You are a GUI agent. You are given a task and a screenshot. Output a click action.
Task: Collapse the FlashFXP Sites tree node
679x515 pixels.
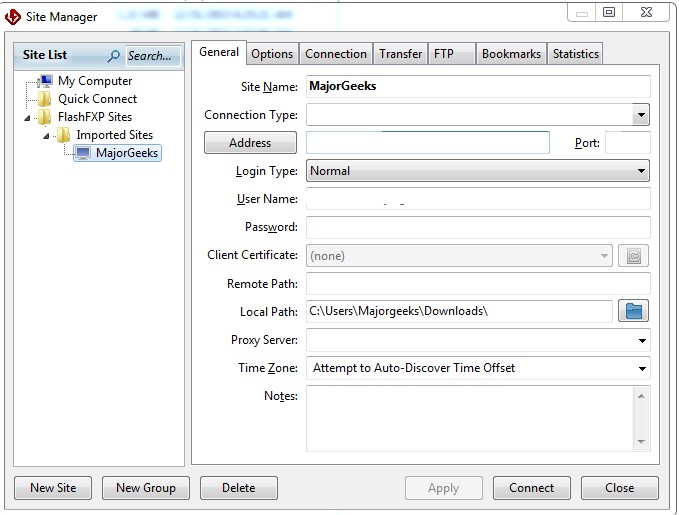27,118
